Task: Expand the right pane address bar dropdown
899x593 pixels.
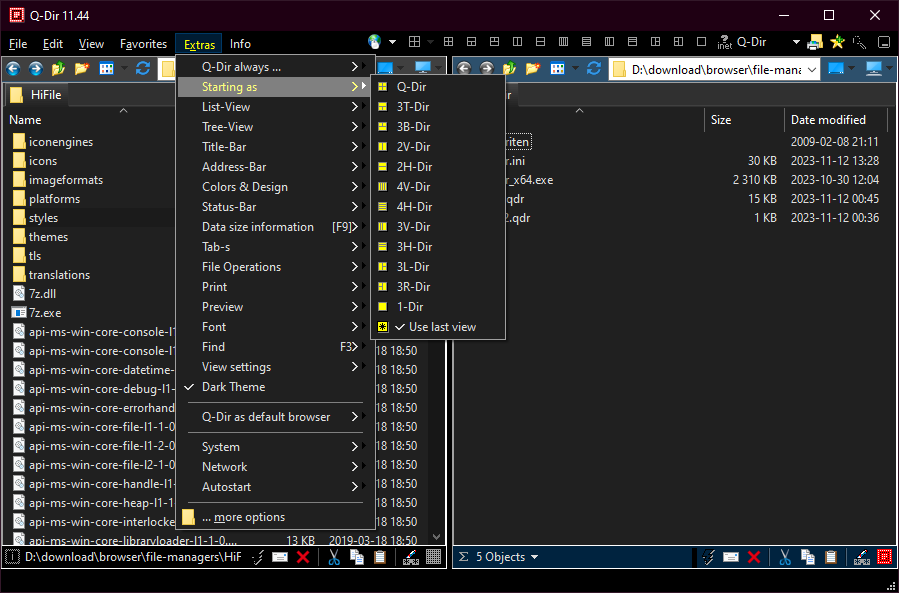Action: click(811, 69)
